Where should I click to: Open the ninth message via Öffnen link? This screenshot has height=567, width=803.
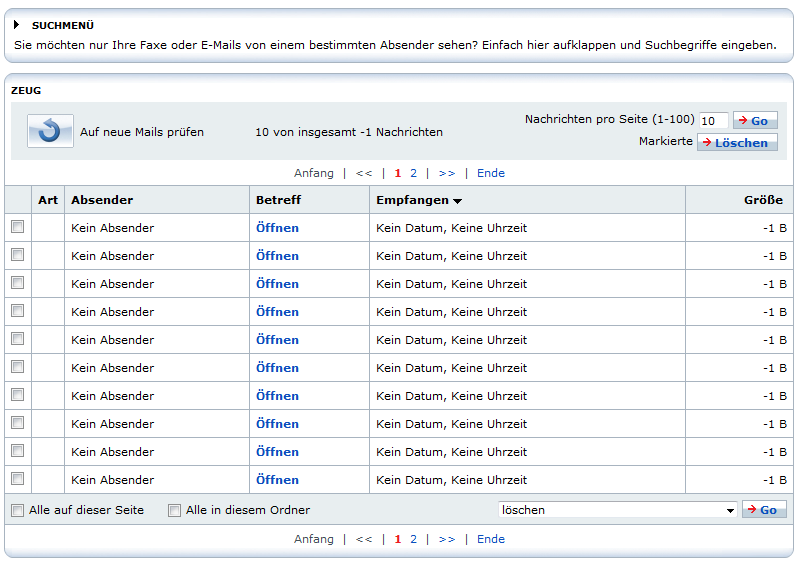tap(277, 452)
